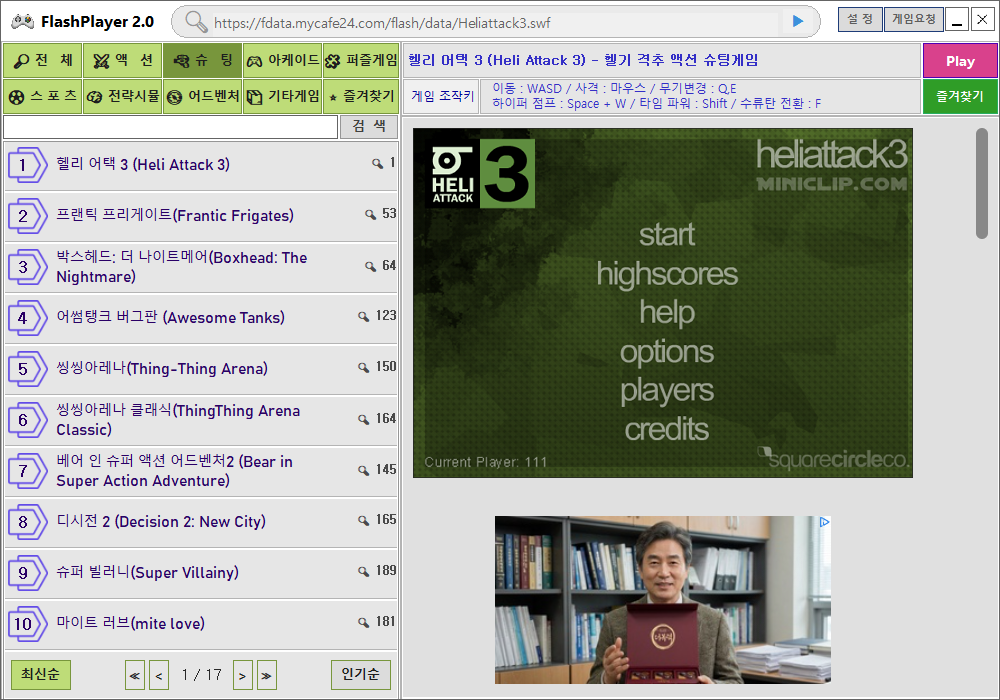Screen dimensions: 1000x700
Task: Click start in Heli Attack 3 menu
Action: tap(666, 235)
